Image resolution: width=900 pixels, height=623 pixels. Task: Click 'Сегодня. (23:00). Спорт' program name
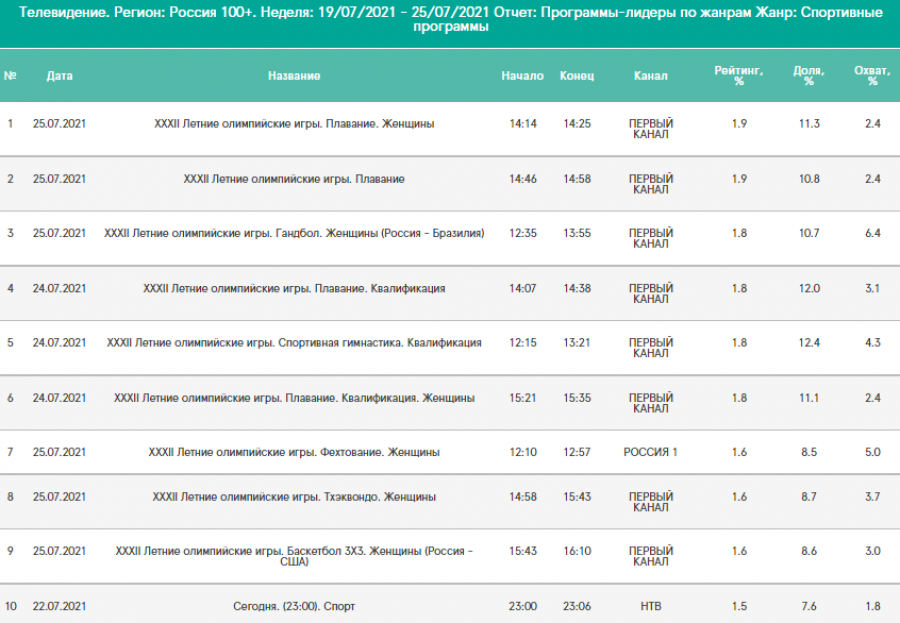(x=294, y=606)
